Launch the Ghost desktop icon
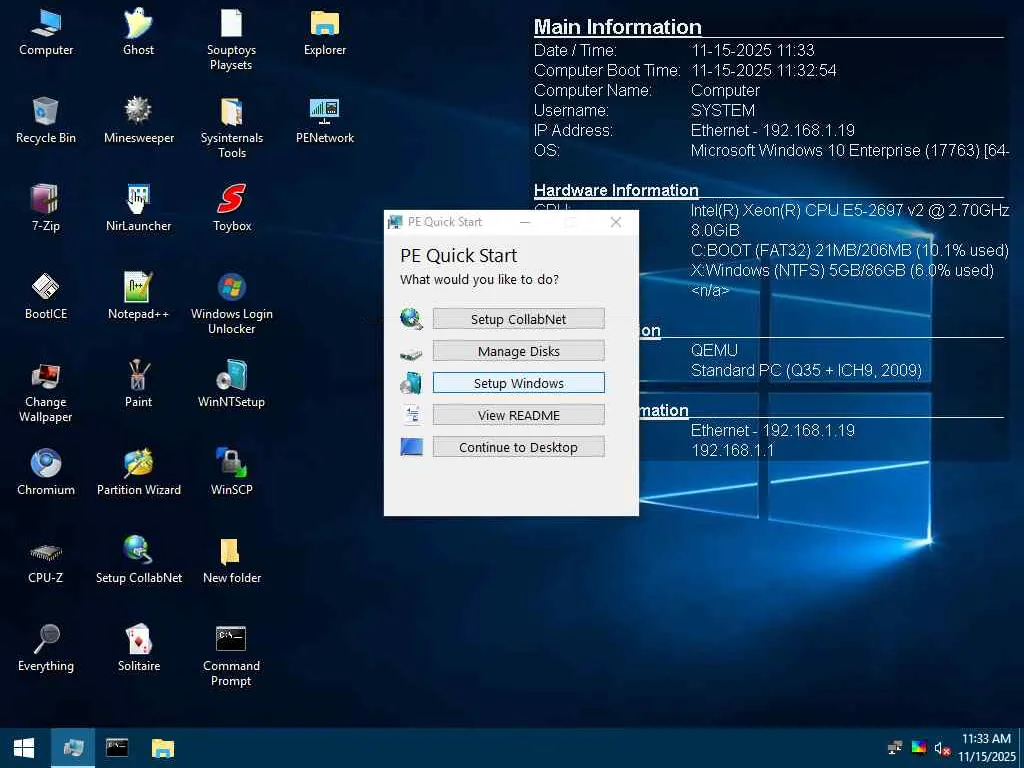 coord(138,33)
